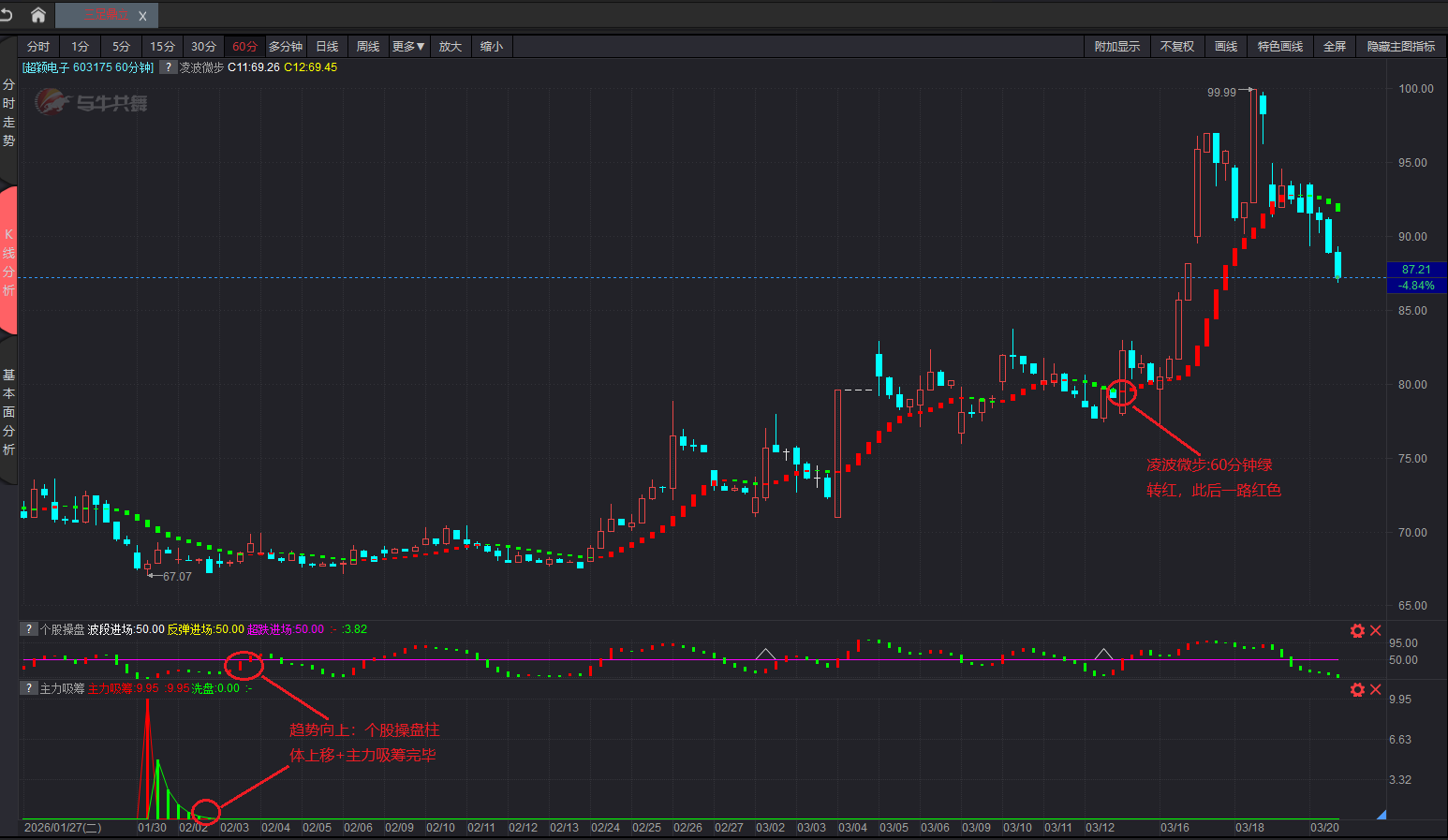Select the 分时走势 sidebar tab
The width and height of the screenshot is (1448, 840).
(8, 112)
